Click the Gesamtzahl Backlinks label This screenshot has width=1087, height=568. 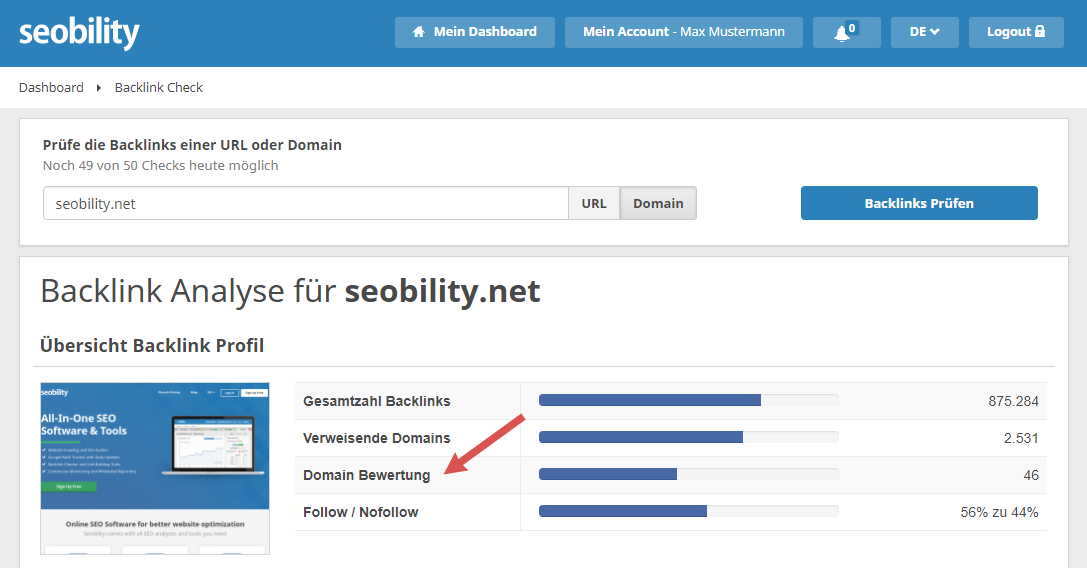pos(376,401)
